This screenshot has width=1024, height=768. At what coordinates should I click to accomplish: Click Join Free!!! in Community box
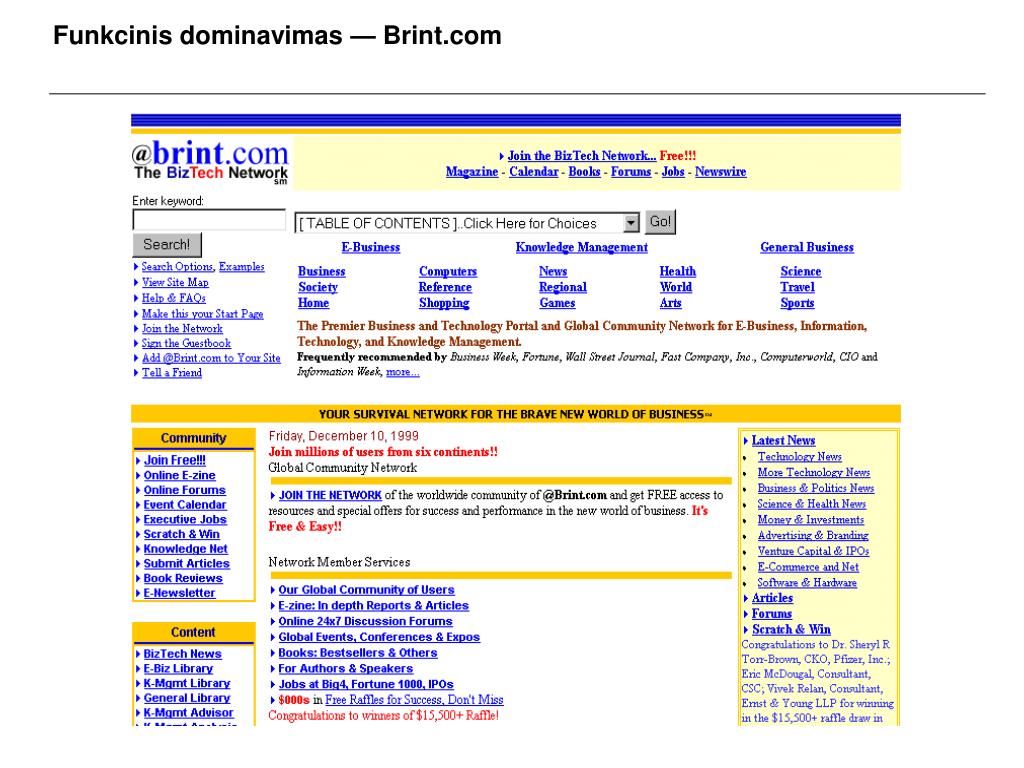174,460
